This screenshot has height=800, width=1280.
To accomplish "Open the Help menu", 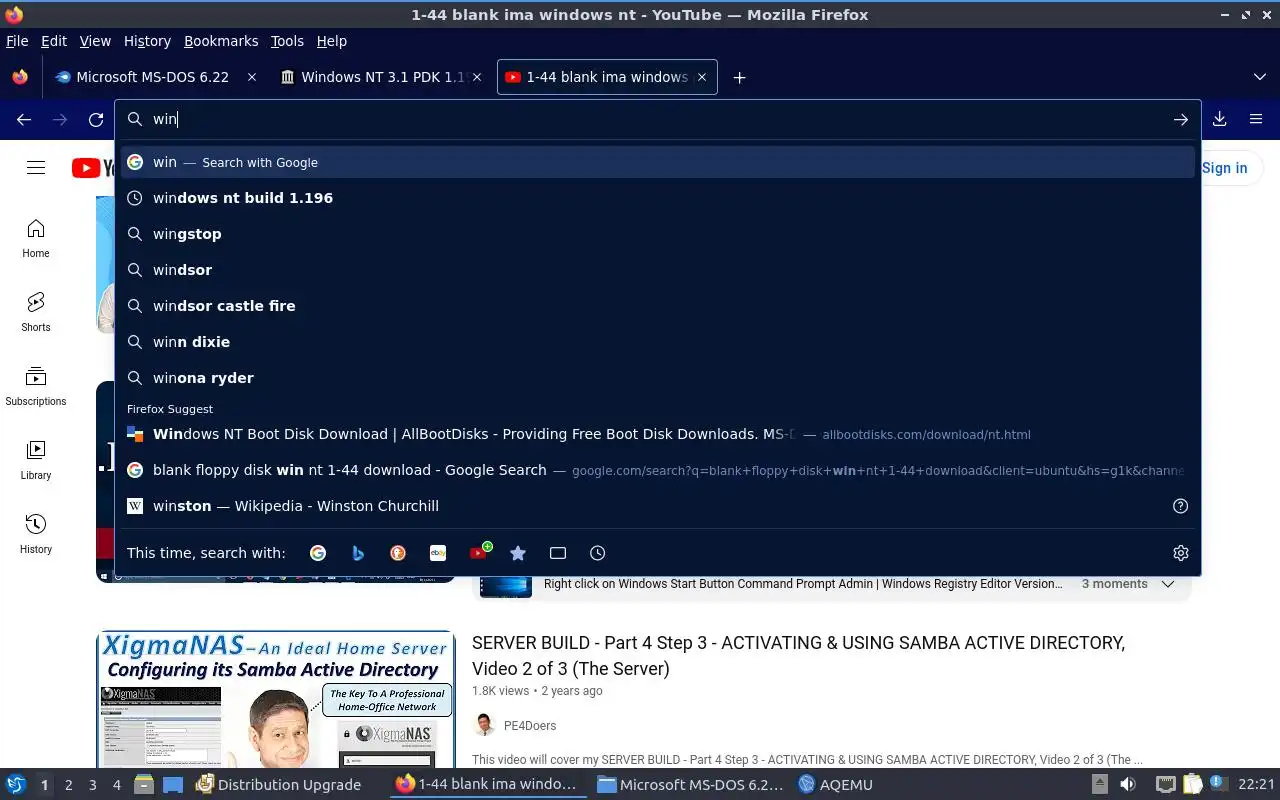I will coord(332,41).
